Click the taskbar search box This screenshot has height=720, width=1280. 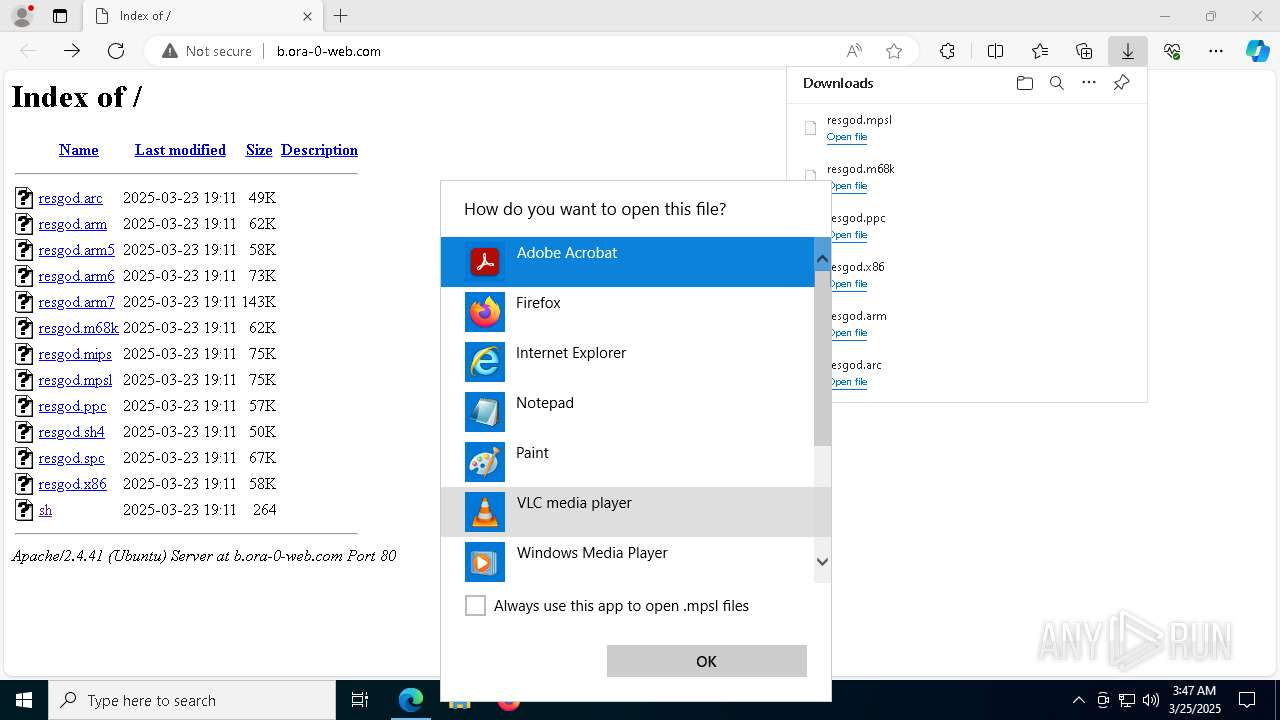point(192,700)
